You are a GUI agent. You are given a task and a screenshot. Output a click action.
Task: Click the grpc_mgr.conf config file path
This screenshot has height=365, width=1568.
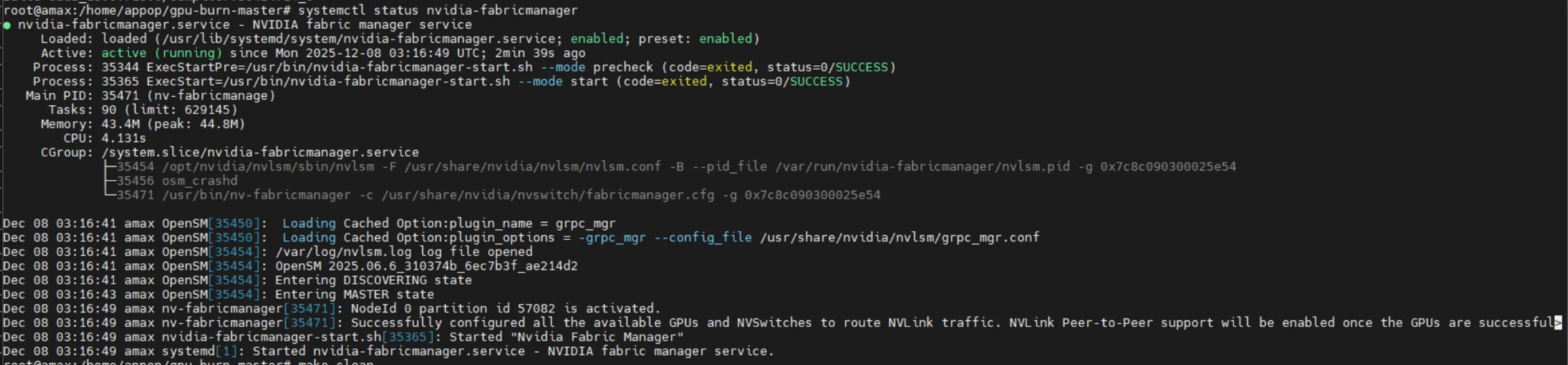click(899, 238)
